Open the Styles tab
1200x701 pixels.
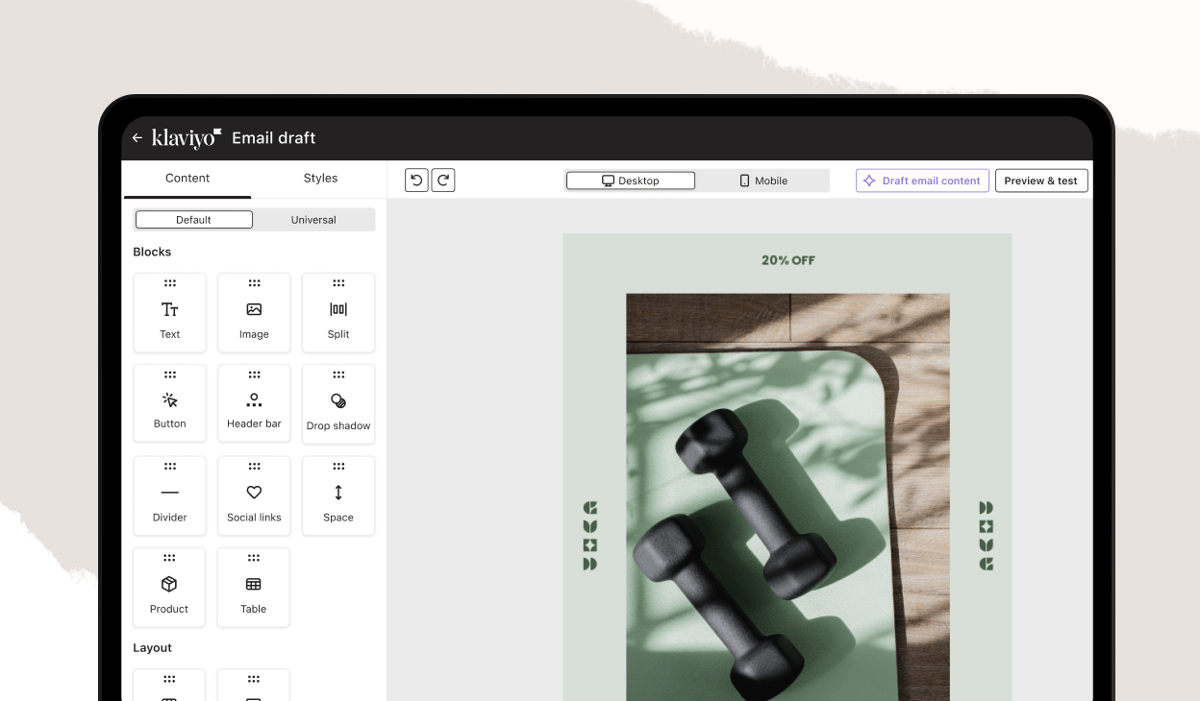pos(320,178)
